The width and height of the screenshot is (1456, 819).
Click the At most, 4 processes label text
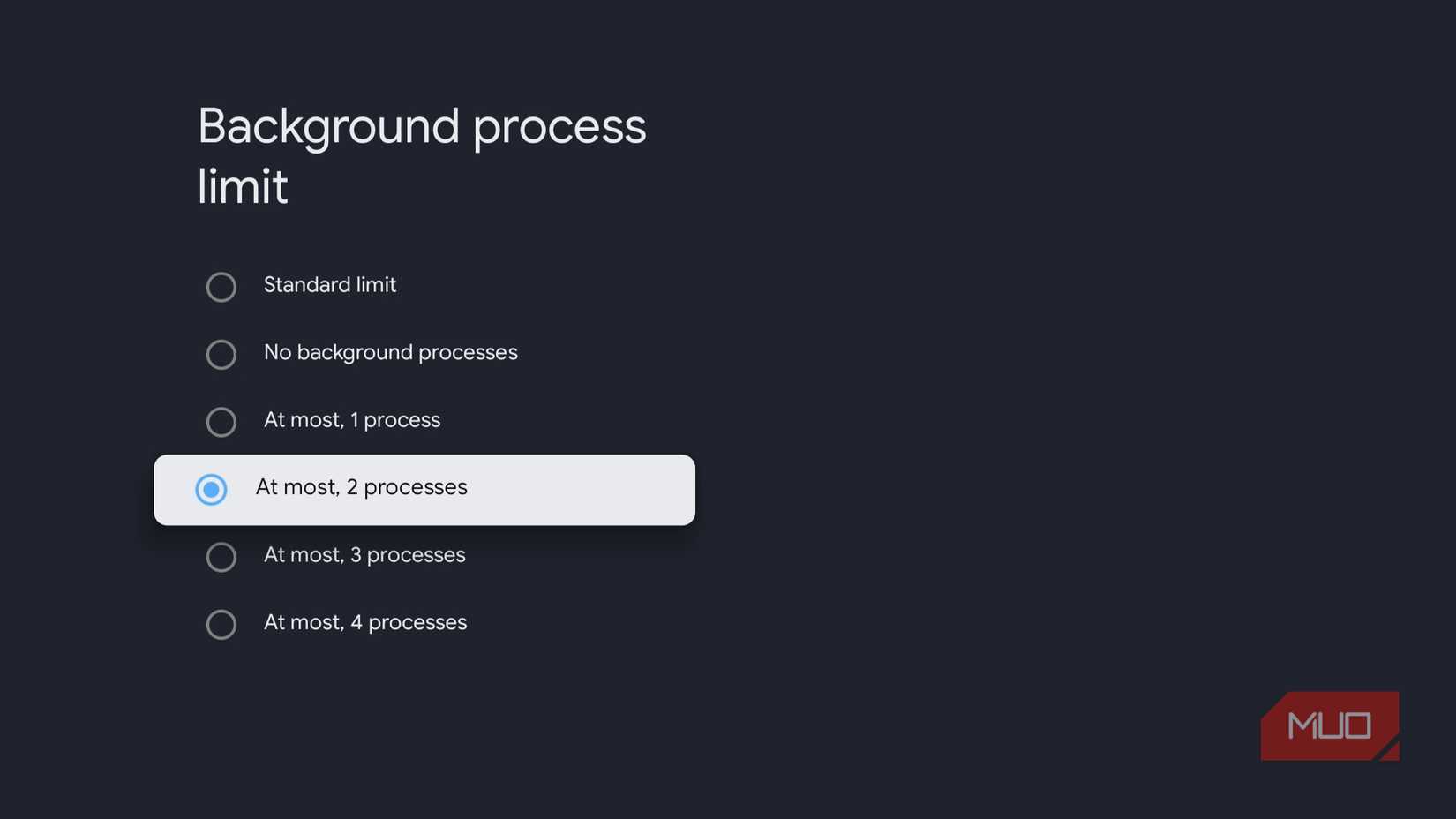tap(364, 621)
